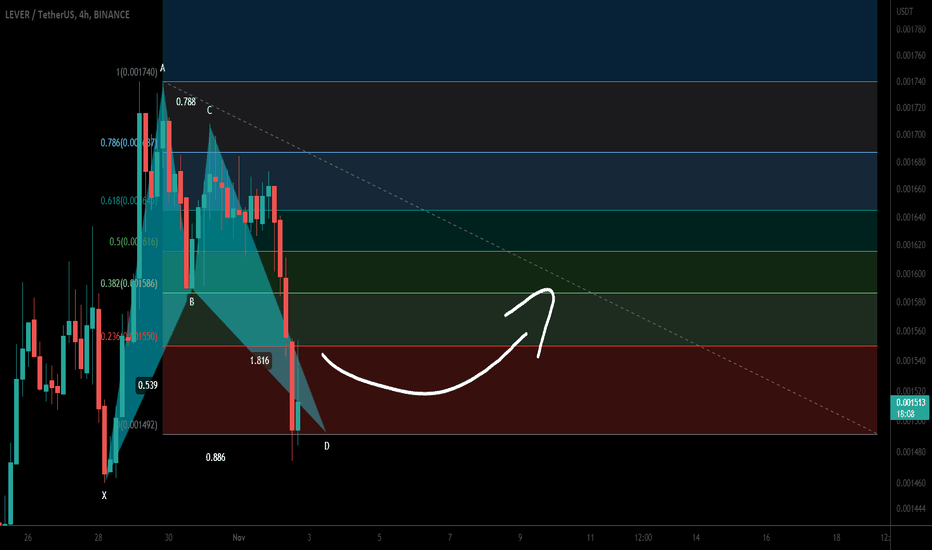The width and height of the screenshot is (932, 550).
Task: Click the 0.001600 price axis label
Action: pyautogui.click(x=911, y=274)
